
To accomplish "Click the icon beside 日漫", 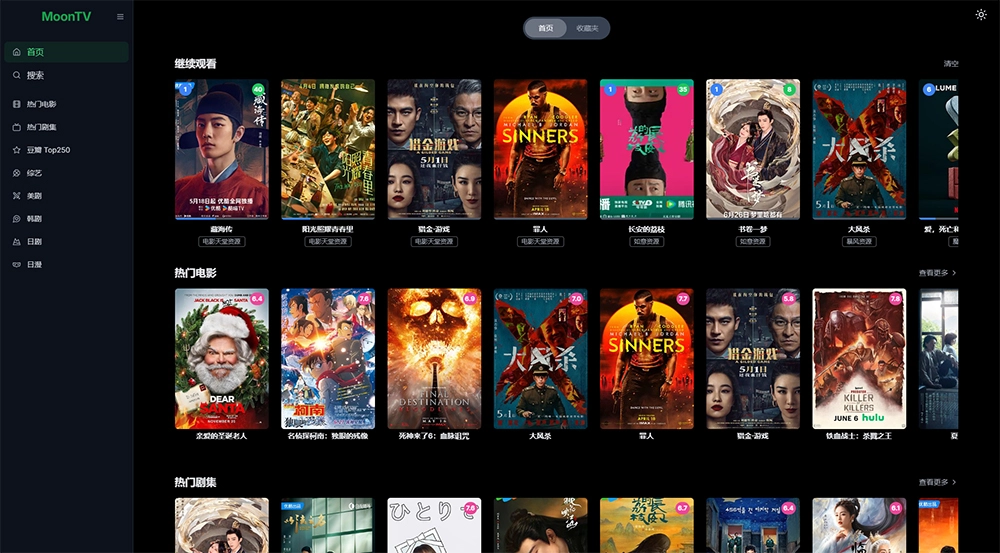I will 17,265.
